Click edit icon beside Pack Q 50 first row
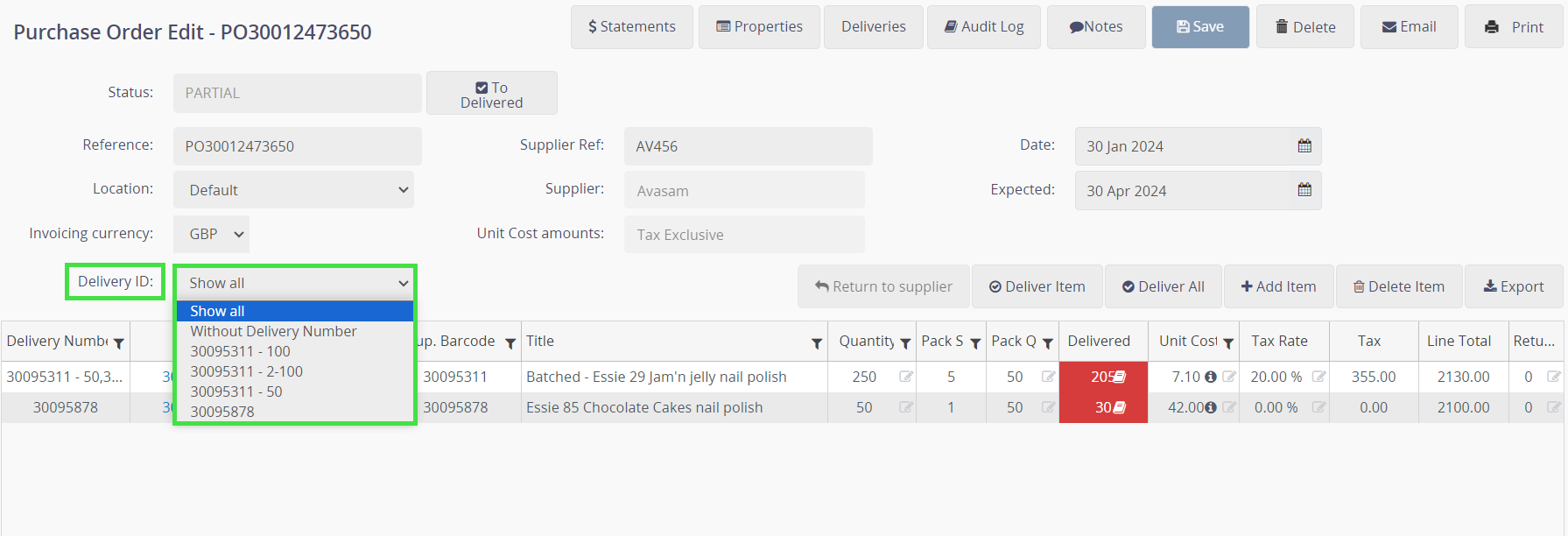The height and width of the screenshot is (536, 1568). [x=1047, y=377]
